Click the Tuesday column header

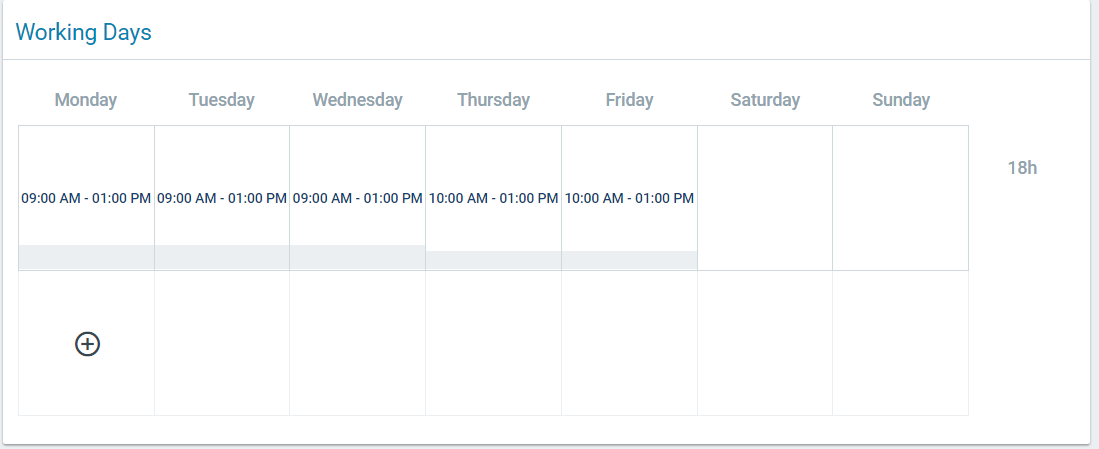point(221,100)
